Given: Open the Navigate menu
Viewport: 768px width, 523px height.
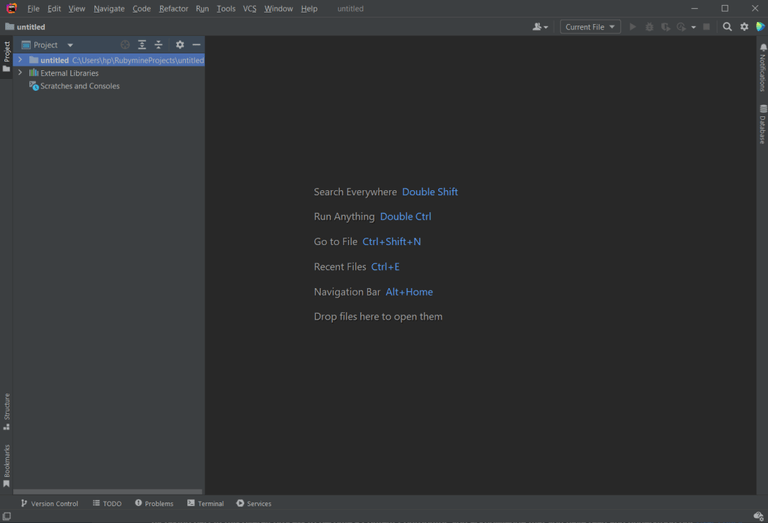Looking at the screenshot, I should [109, 9].
